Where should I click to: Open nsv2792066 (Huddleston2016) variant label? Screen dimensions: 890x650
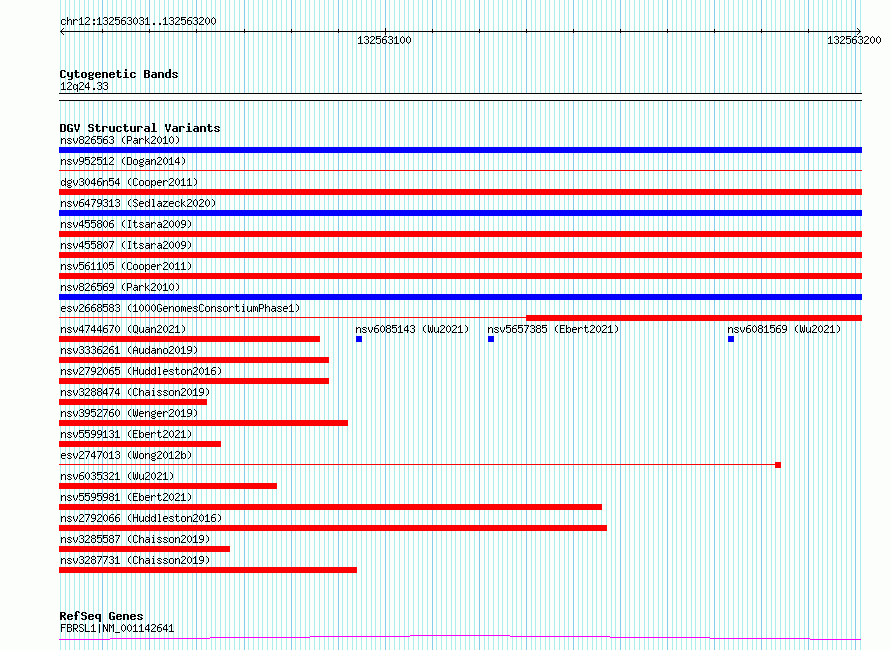141,518
